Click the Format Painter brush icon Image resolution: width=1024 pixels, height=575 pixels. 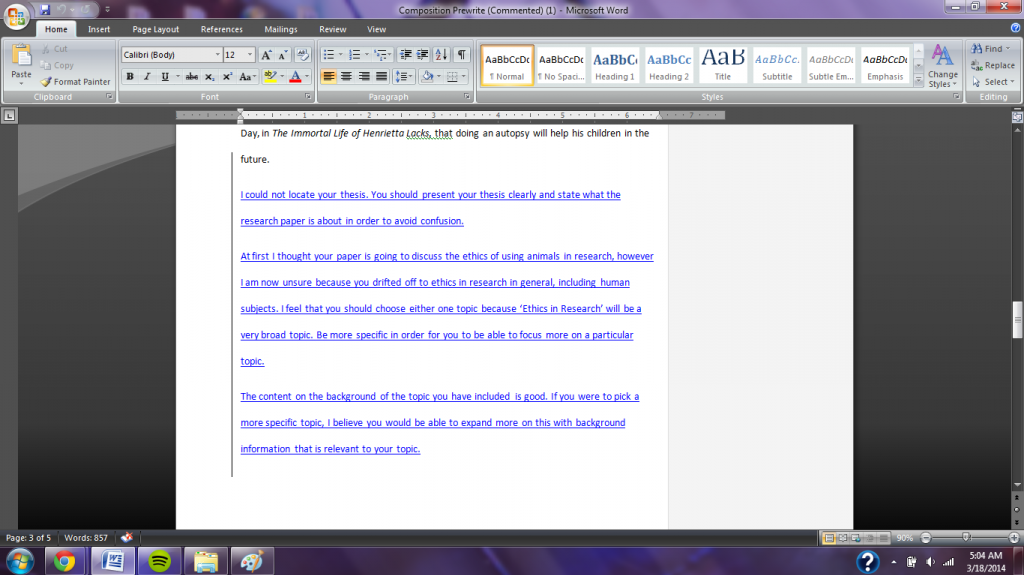tap(46, 82)
